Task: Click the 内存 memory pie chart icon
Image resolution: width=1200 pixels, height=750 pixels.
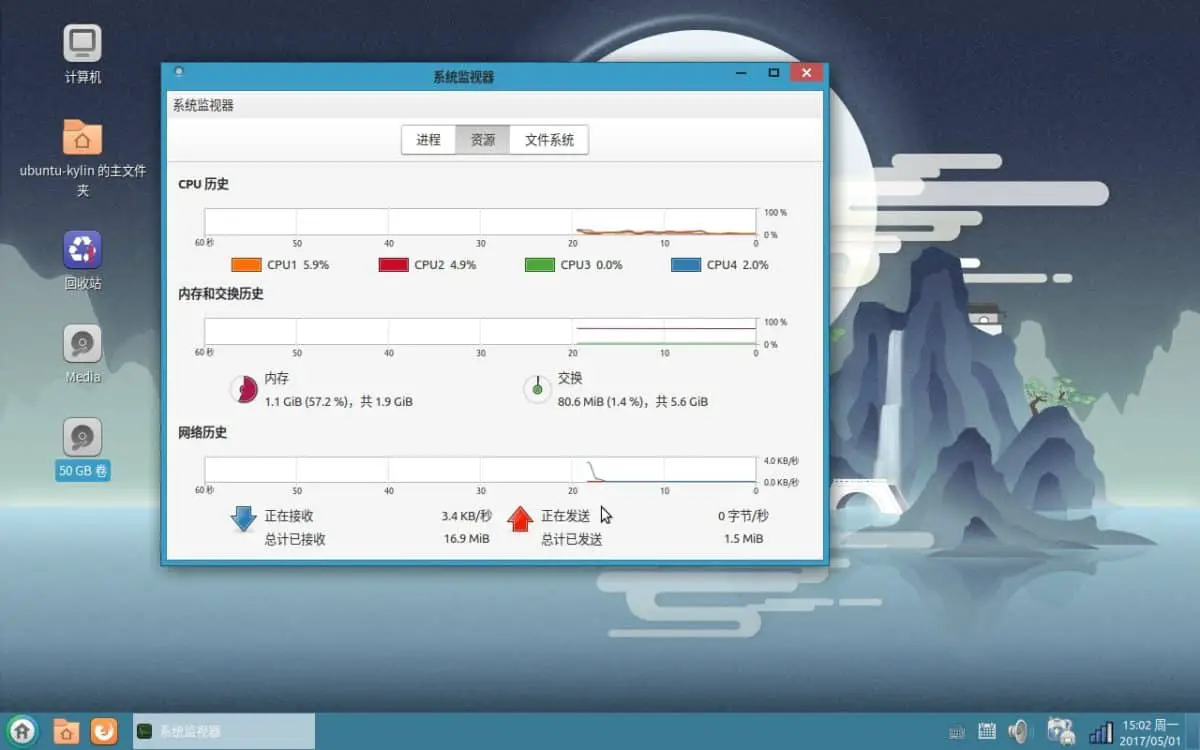Action: (244, 389)
